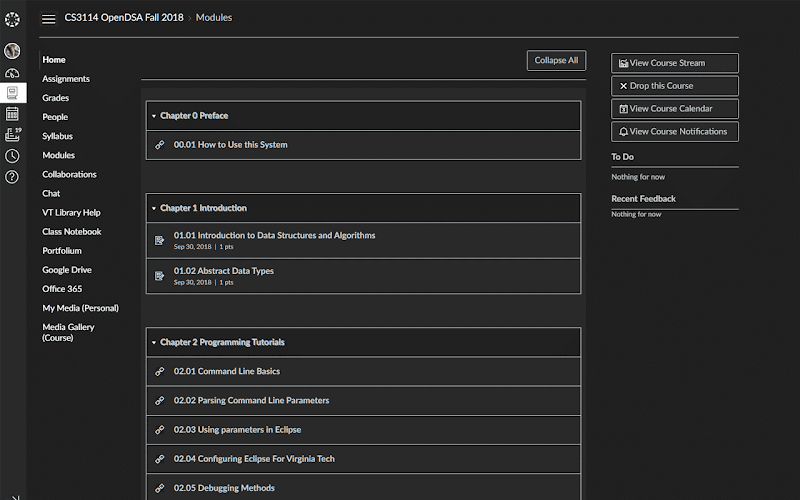Open the Canvas Dashboard speedometer icon
The height and width of the screenshot is (500, 800).
click(x=12, y=73)
